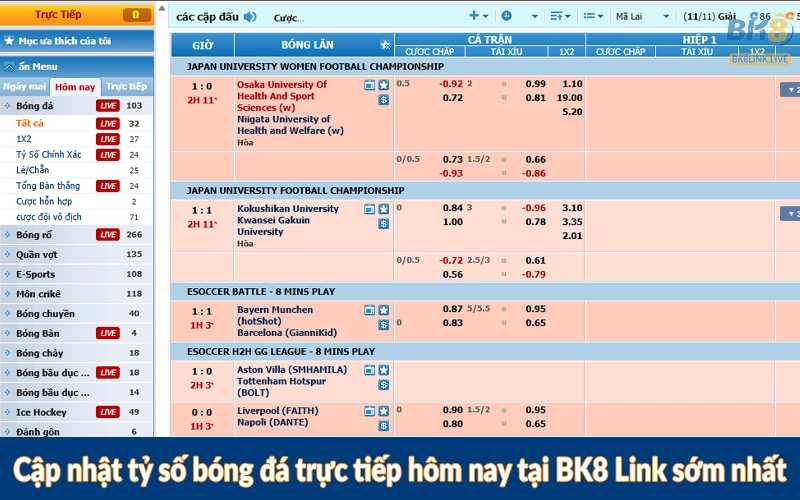Expand more bets arrow for Osaka match row
Image resolution: width=800 pixels, height=500 pixels.
coord(790,90)
